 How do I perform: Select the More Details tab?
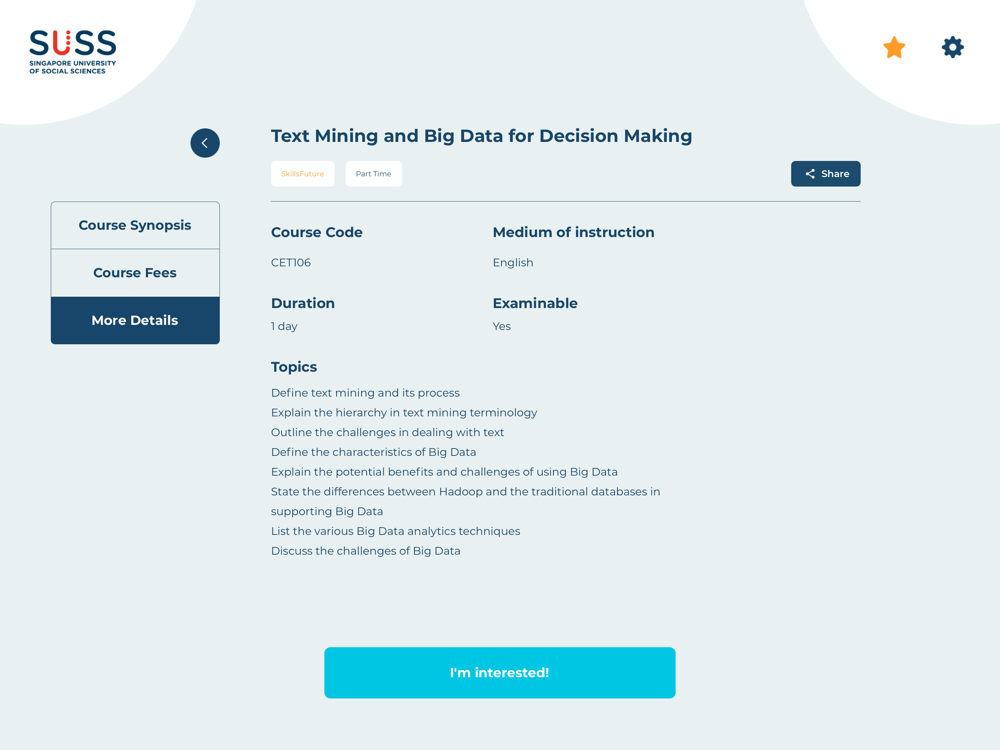click(x=135, y=320)
